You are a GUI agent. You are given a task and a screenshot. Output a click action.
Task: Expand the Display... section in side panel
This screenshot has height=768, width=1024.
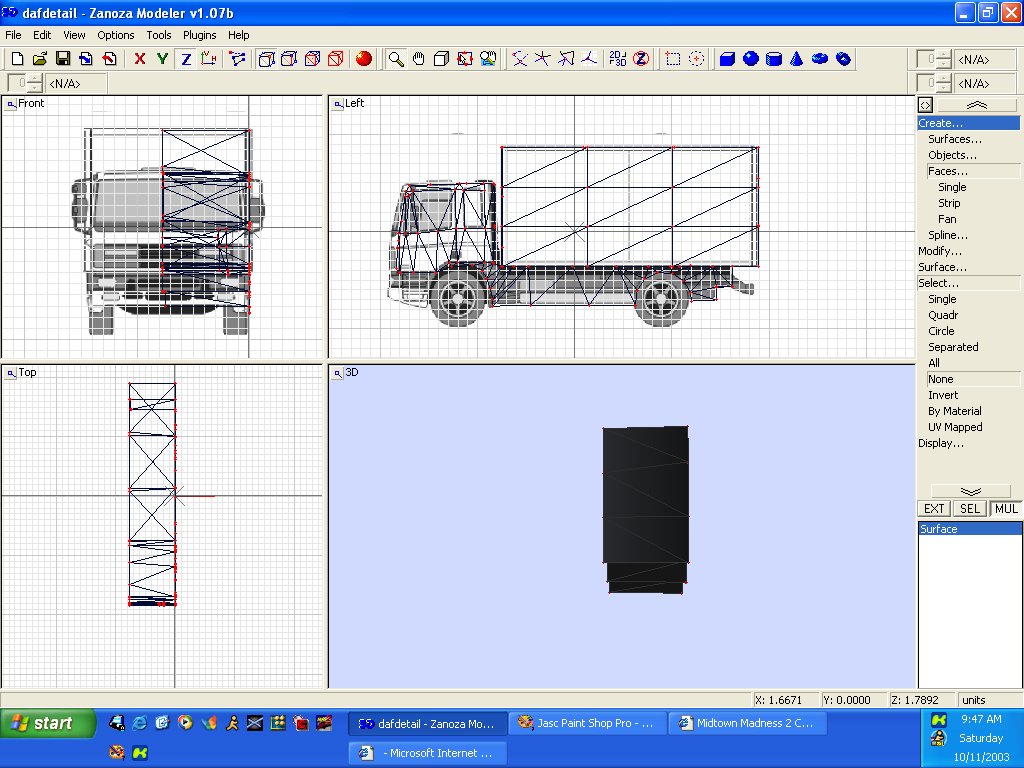(x=941, y=443)
